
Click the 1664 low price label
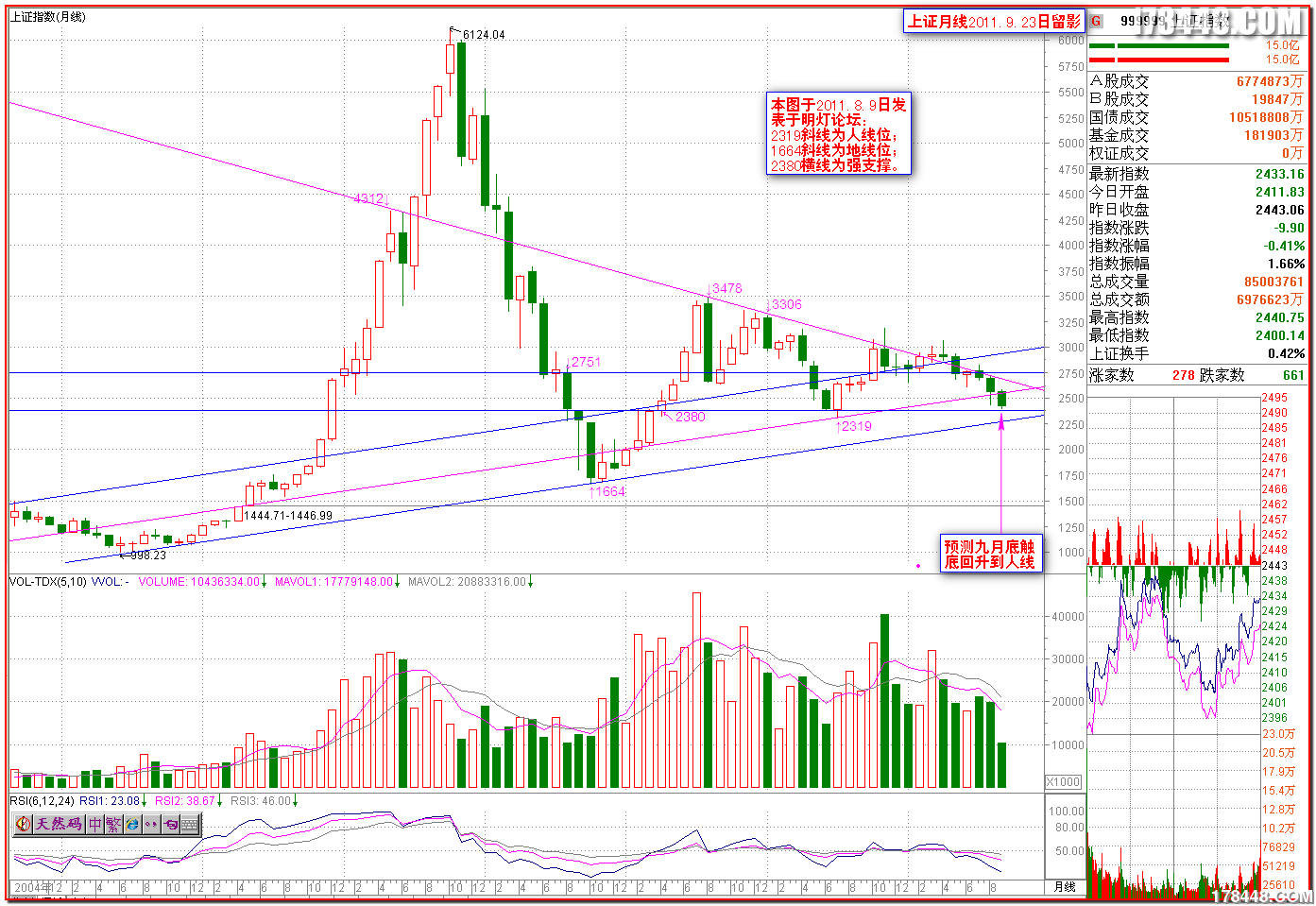coord(609,491)
